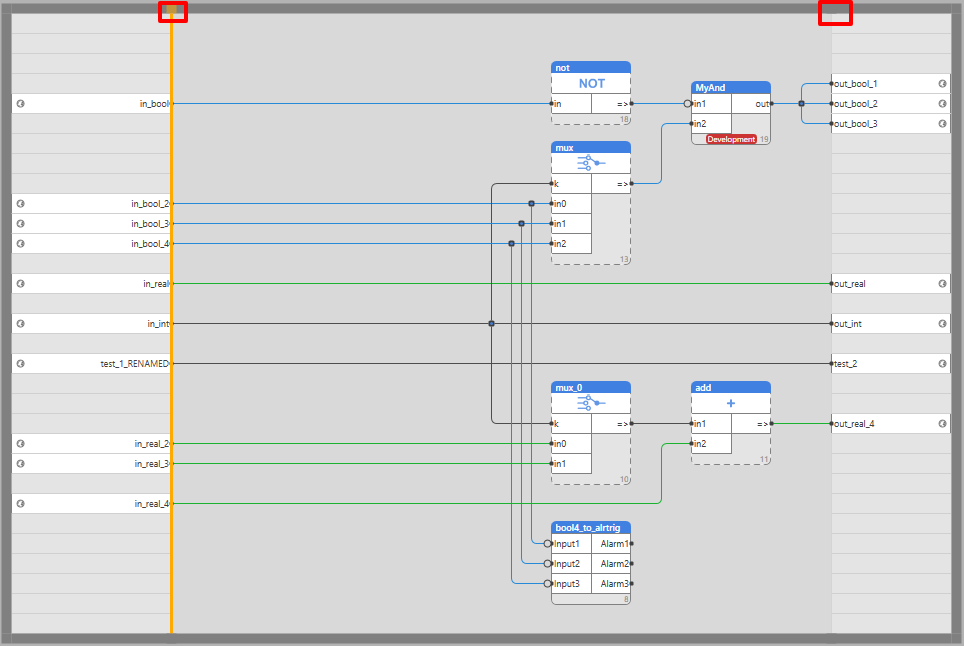Click the round icon beside test_1_RENAMED
Viewport: 964px width, 646px height.
[20, 364]
